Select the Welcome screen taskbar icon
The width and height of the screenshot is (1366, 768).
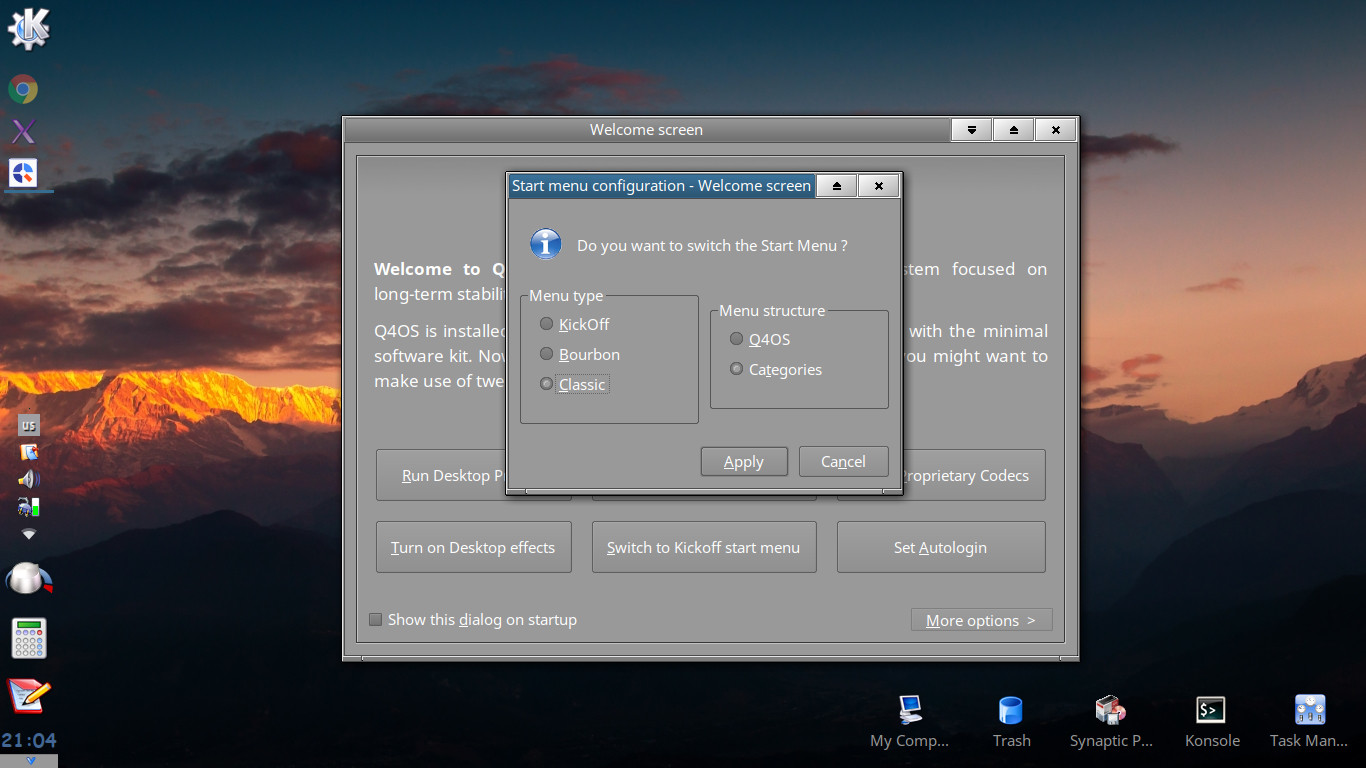coord(23,173)
